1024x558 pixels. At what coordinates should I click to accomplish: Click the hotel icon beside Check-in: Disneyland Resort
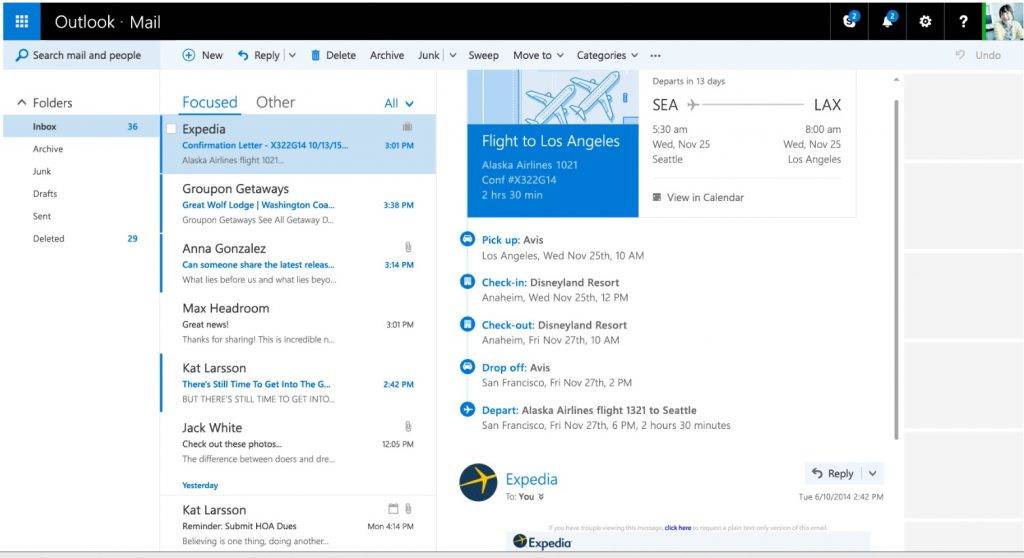(x=468, y=282)
